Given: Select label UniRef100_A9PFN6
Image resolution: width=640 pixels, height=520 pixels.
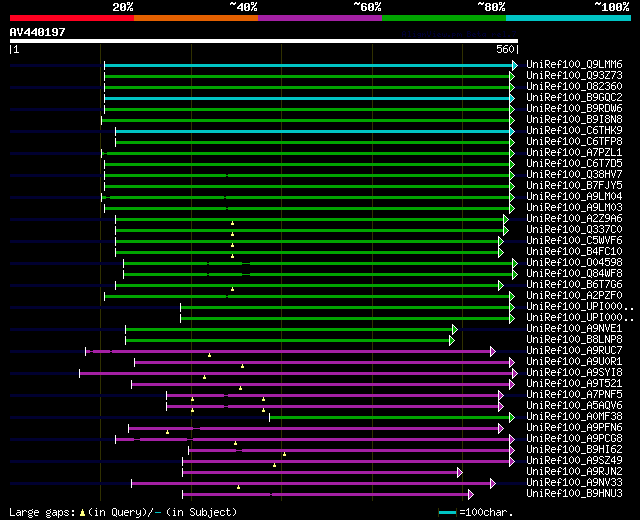Looking at the screenshot, I should (x=574, y=428).
